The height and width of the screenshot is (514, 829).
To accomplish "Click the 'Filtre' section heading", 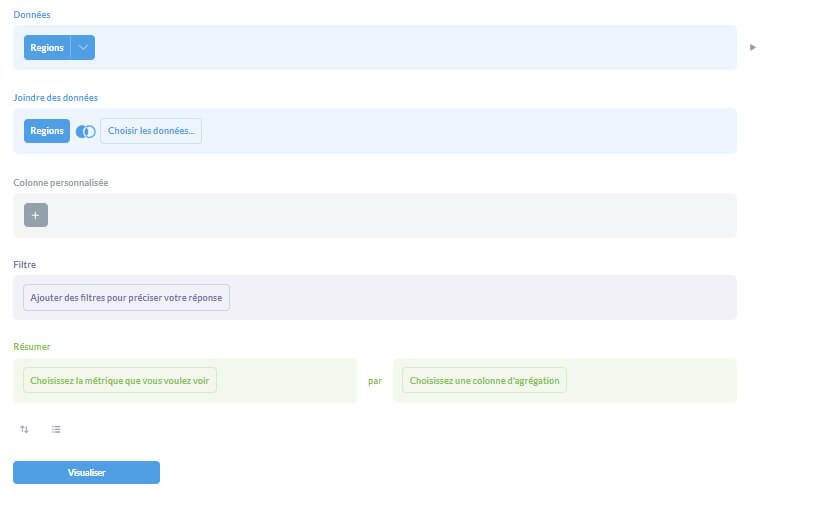I will click(25, 264).
